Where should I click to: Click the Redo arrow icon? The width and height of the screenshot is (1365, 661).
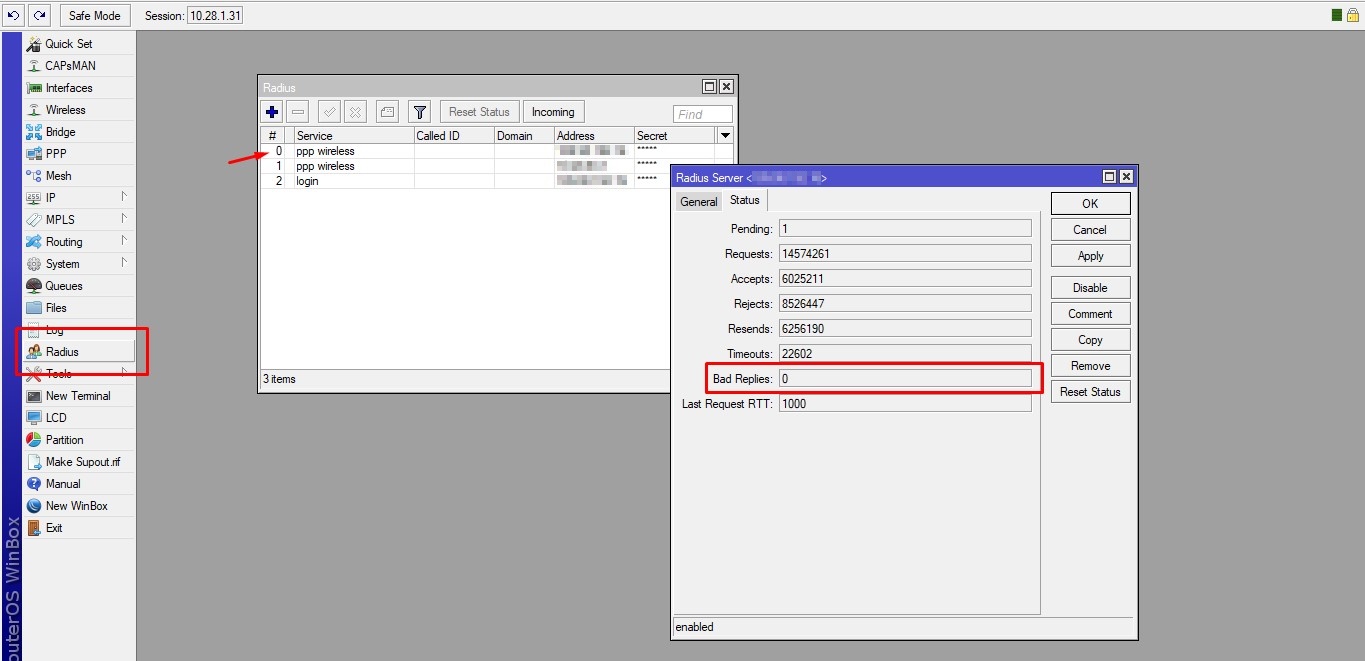click(39, 15)
